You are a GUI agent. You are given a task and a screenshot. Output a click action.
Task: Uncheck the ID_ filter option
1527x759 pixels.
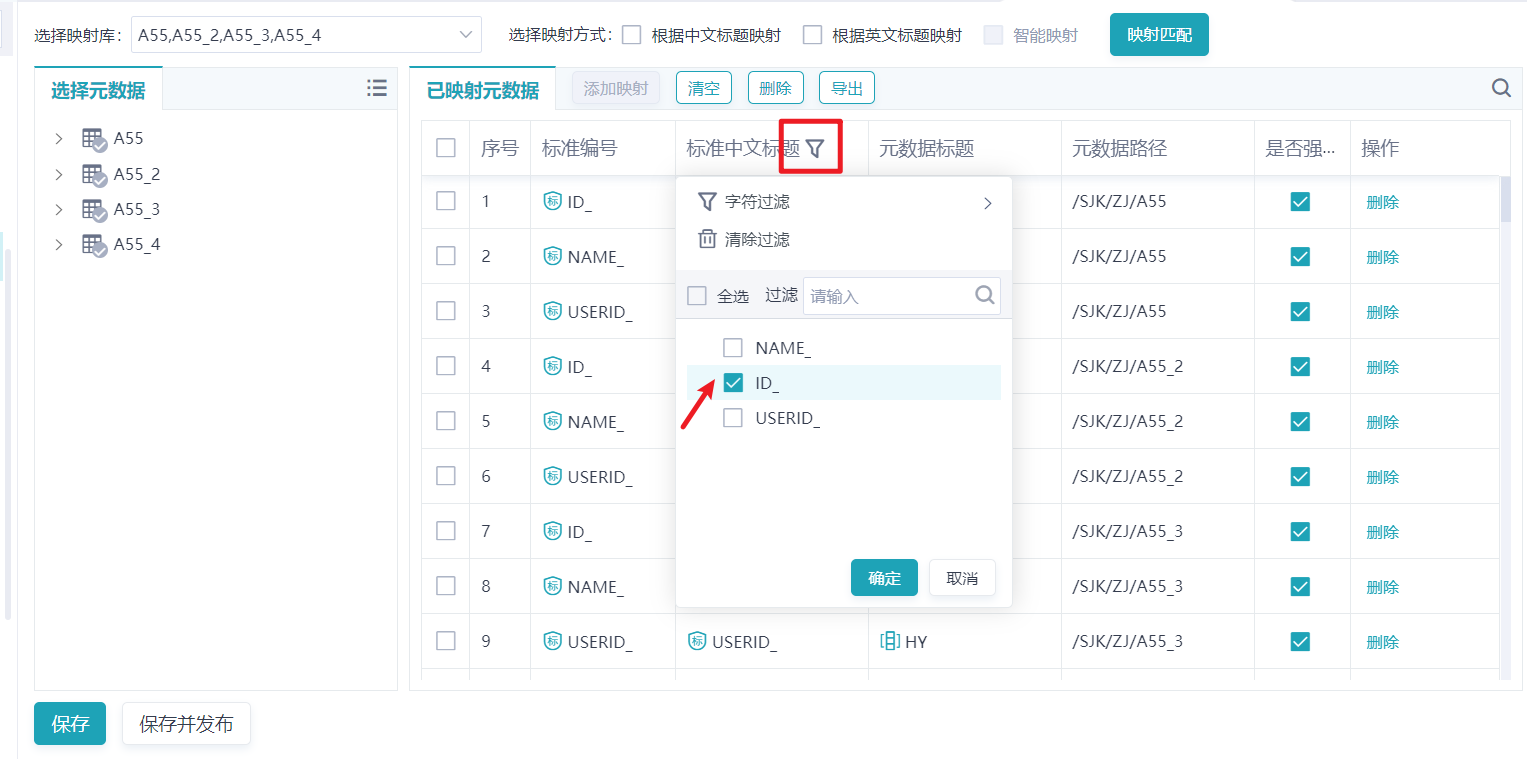tap(733, 383)
